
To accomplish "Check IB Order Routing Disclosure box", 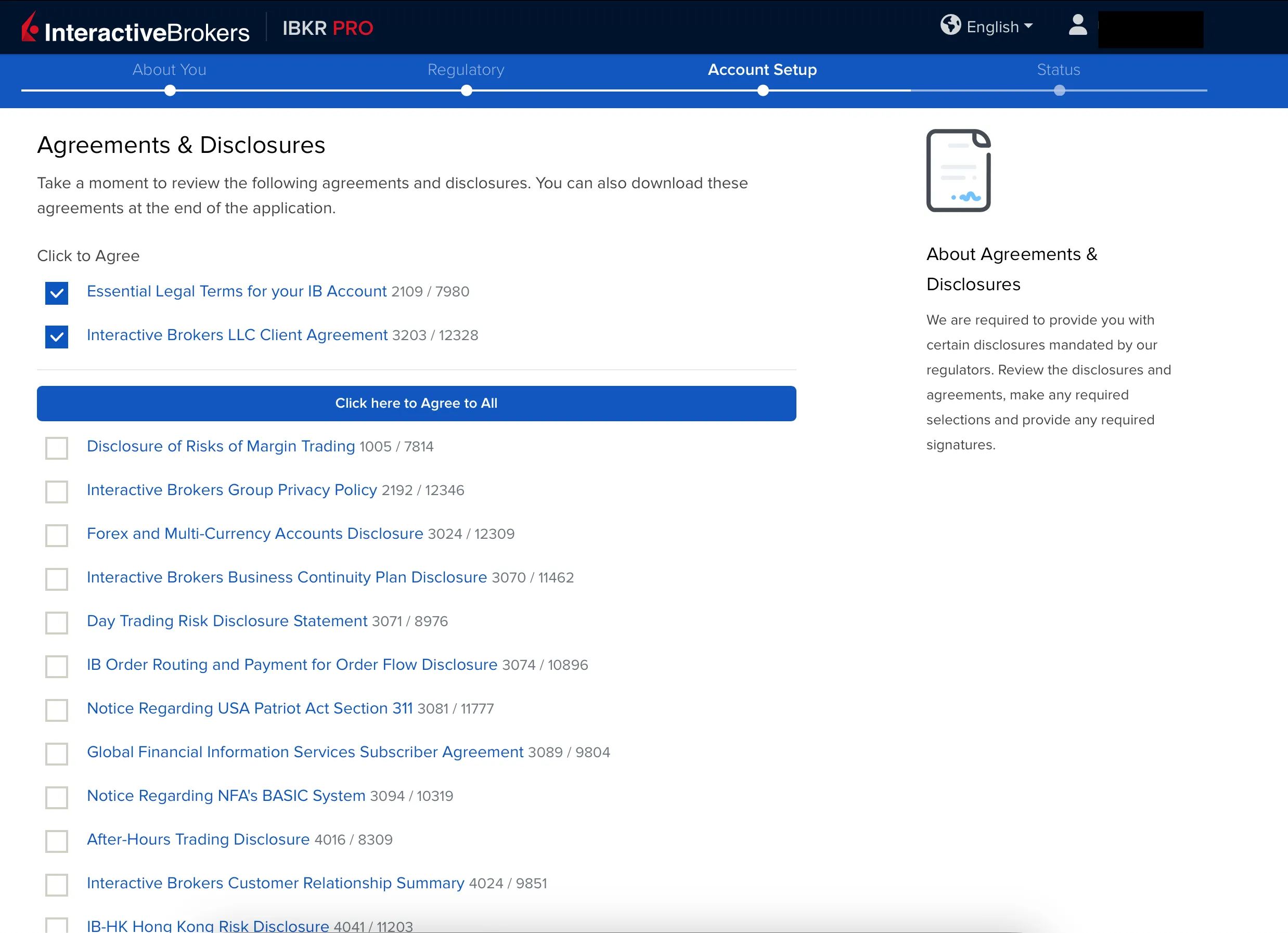I will pos(57,667).
